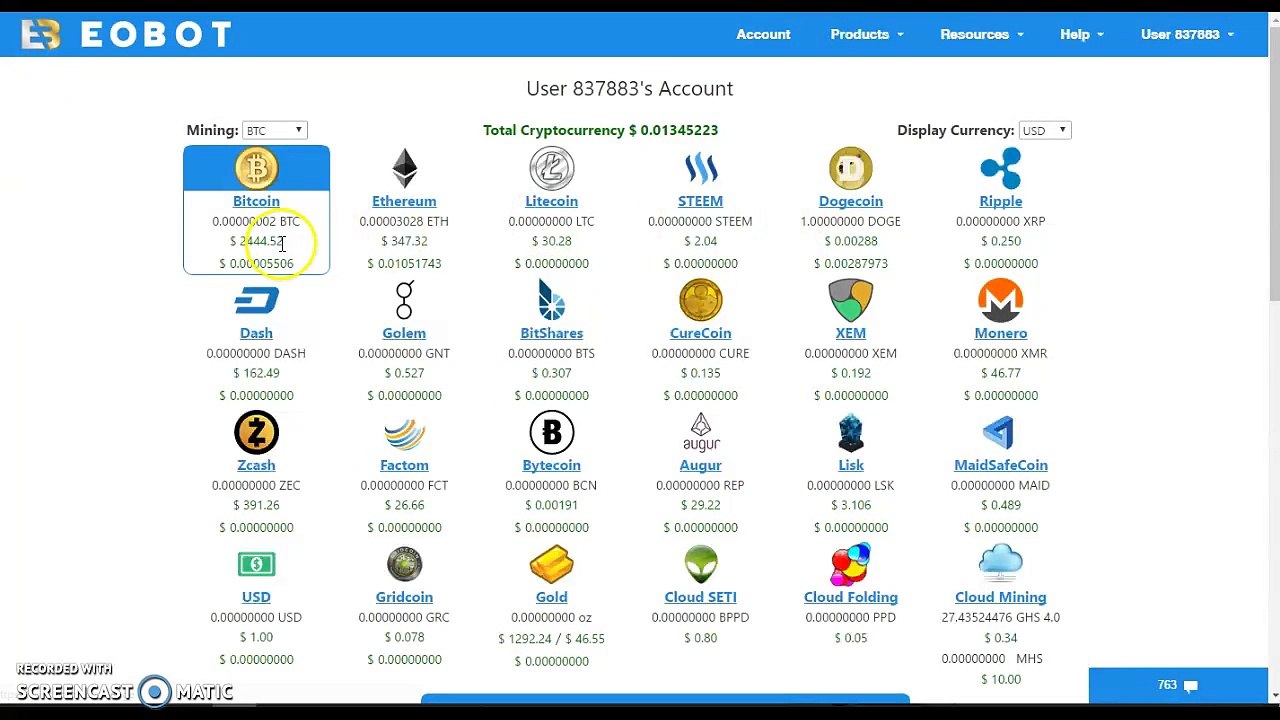
Task: Open the Zcash link
Action: pyautogui.click(x=256, y=465)
